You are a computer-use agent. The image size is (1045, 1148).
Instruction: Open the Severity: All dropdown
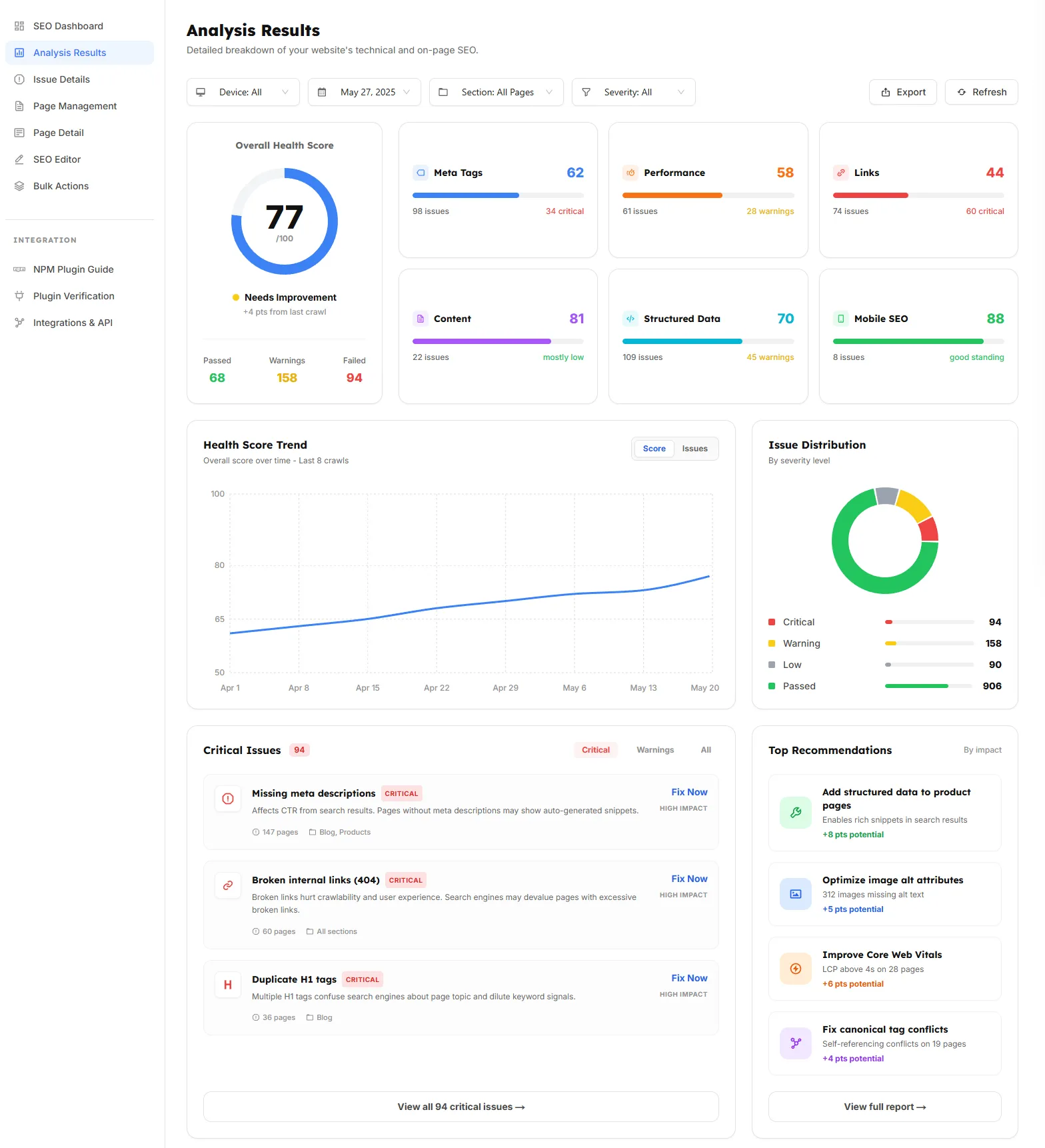[x=634, y=92]
